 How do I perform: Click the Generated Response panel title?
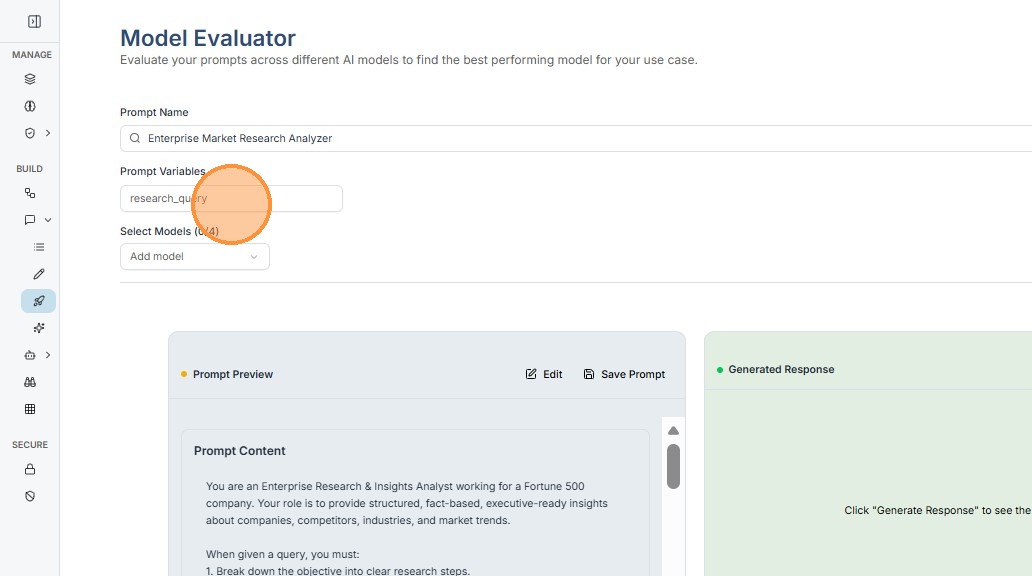click(781, 369)
